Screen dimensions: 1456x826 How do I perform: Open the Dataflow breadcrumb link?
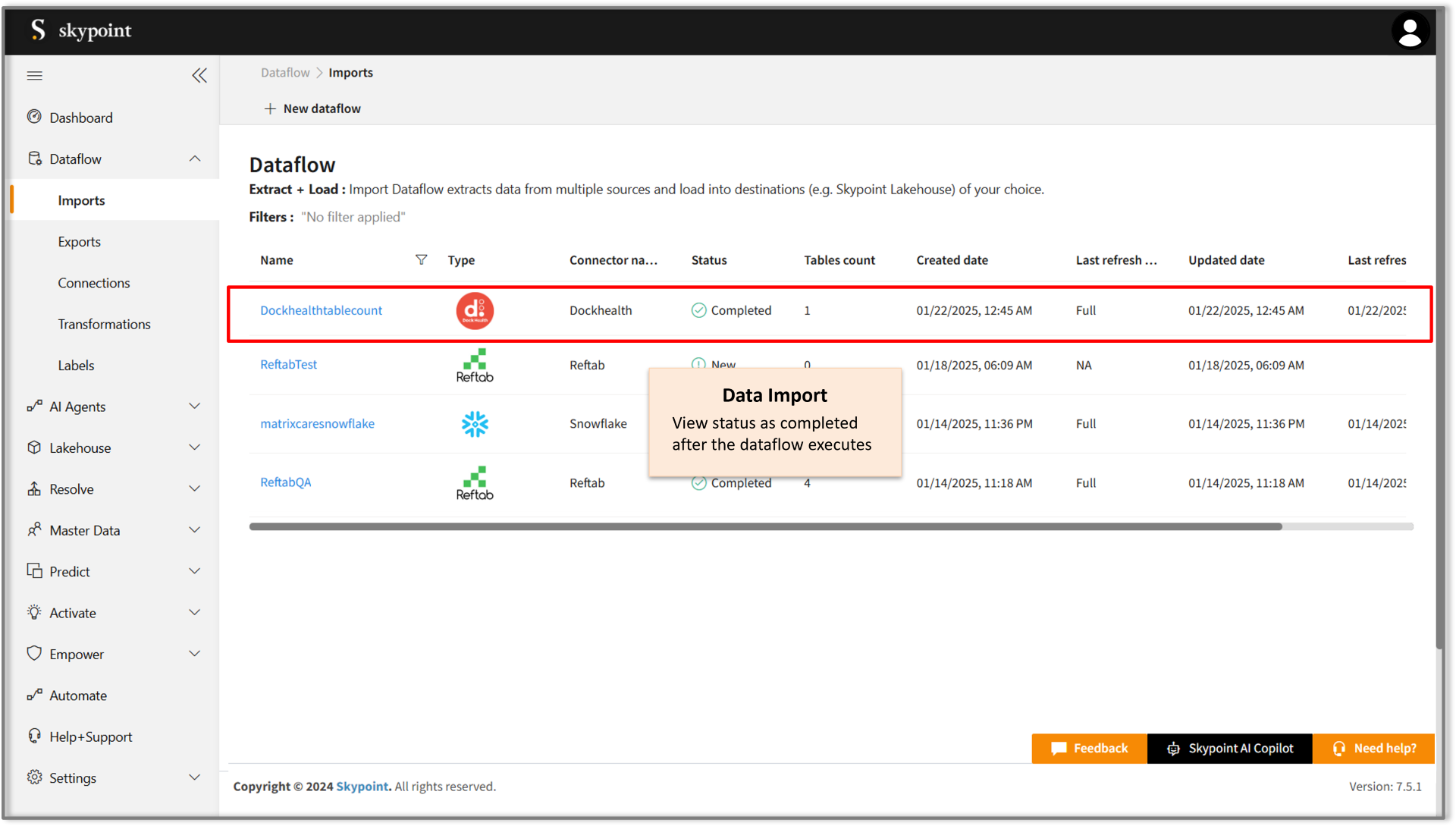[284, 72]
